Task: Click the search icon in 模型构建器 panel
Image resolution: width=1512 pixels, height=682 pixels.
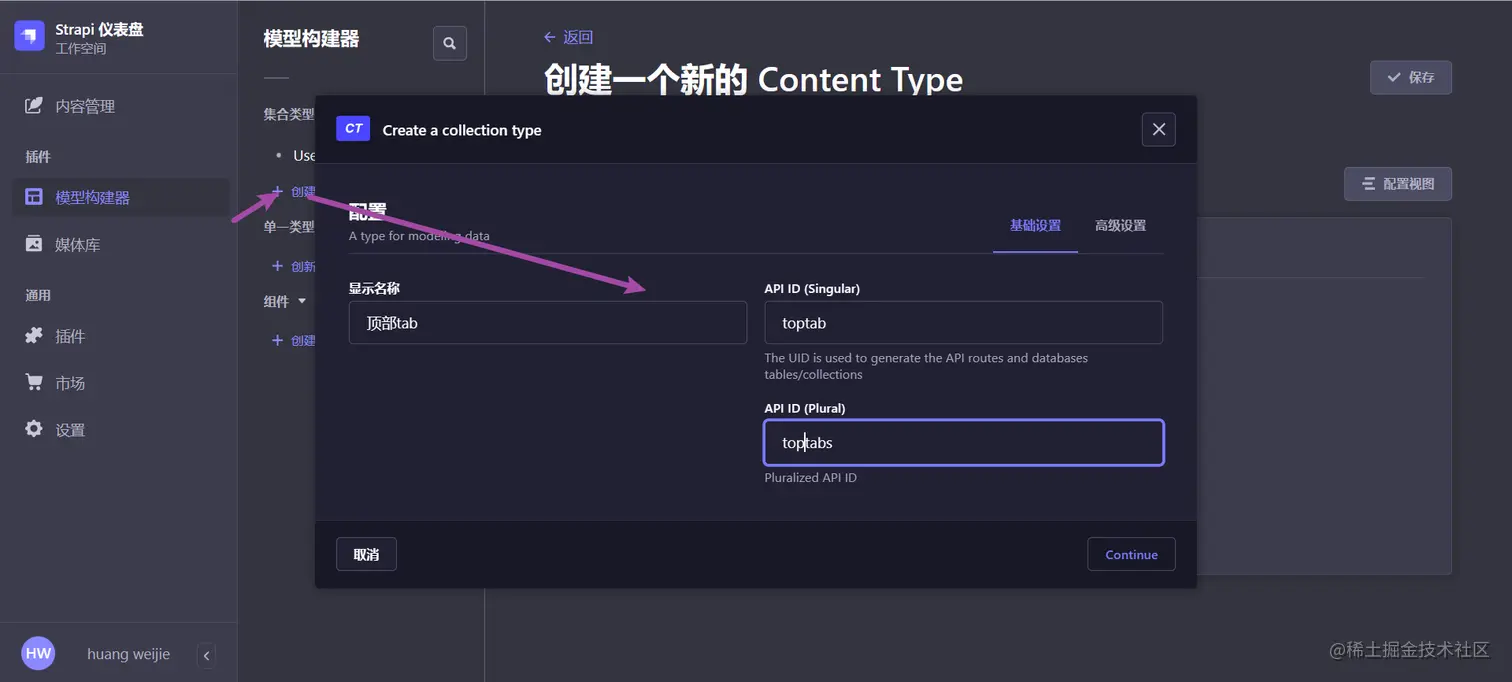Action: coord(449,43)
